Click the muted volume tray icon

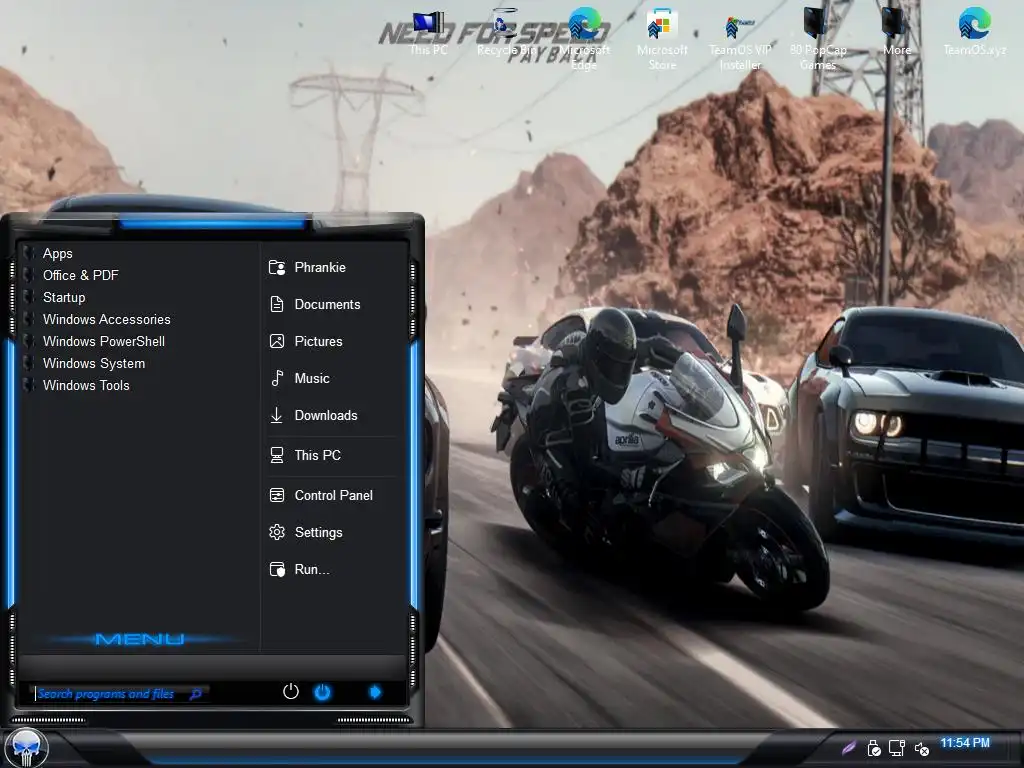click(921, 748)
